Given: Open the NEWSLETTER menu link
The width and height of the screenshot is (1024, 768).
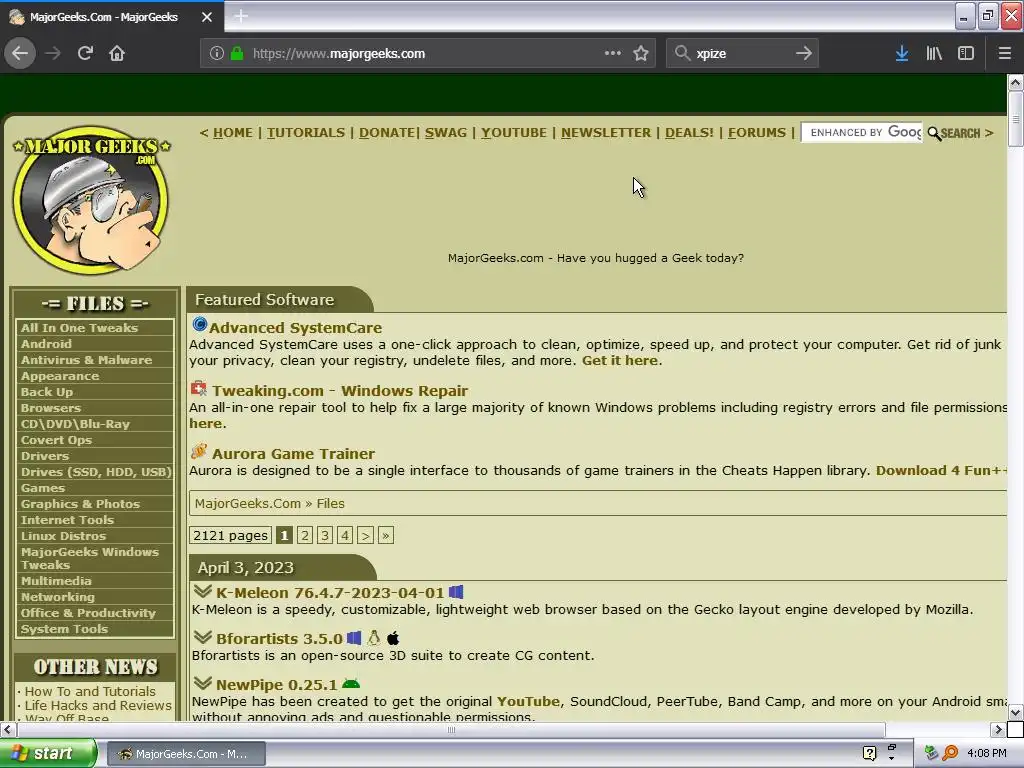Looking at the screenshot, I should click(606, 133).
